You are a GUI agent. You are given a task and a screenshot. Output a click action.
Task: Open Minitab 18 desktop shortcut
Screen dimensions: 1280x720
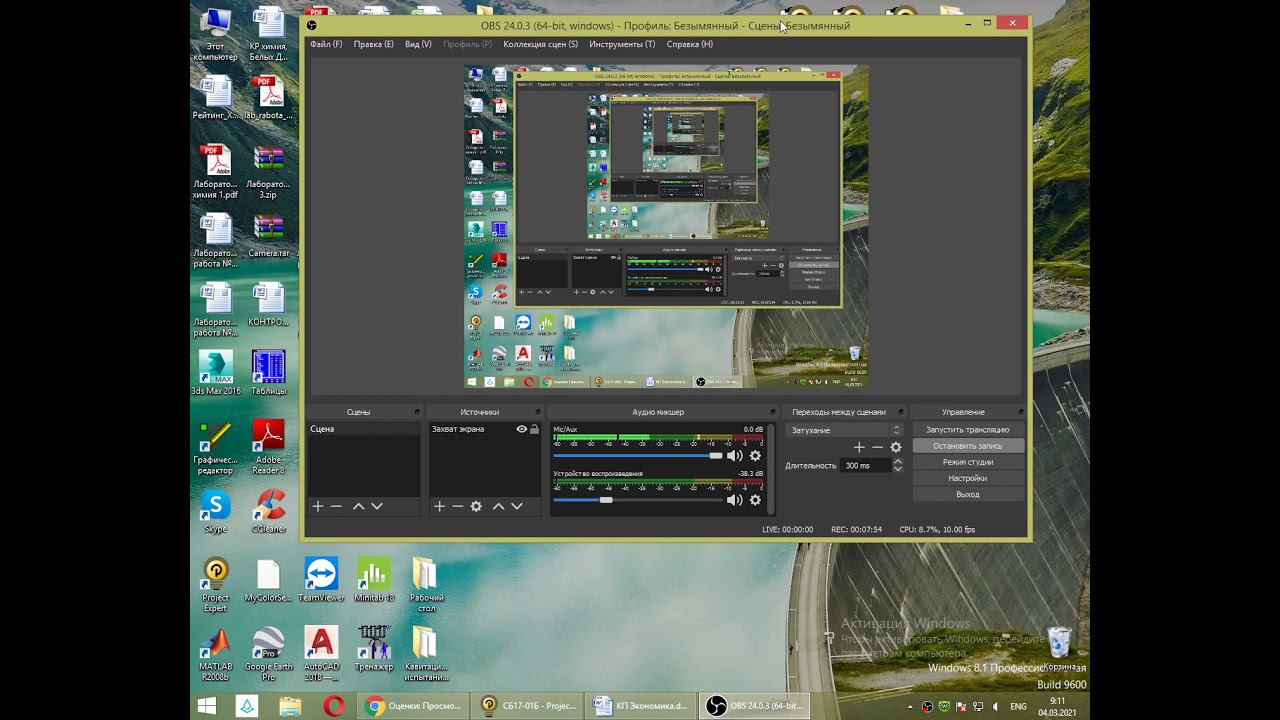click(x=374, y=580)
